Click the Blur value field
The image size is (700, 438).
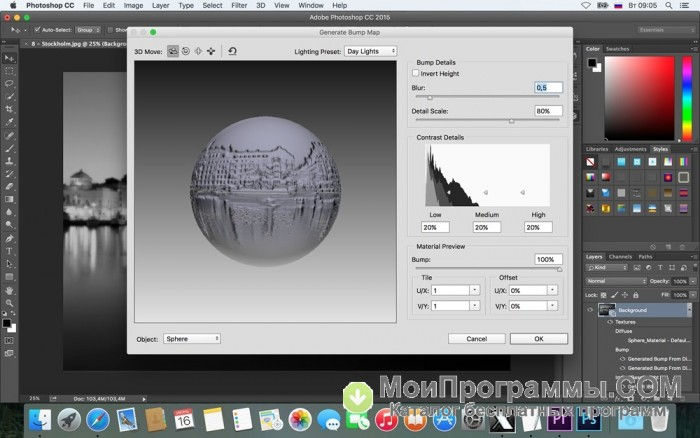(548, 88)
